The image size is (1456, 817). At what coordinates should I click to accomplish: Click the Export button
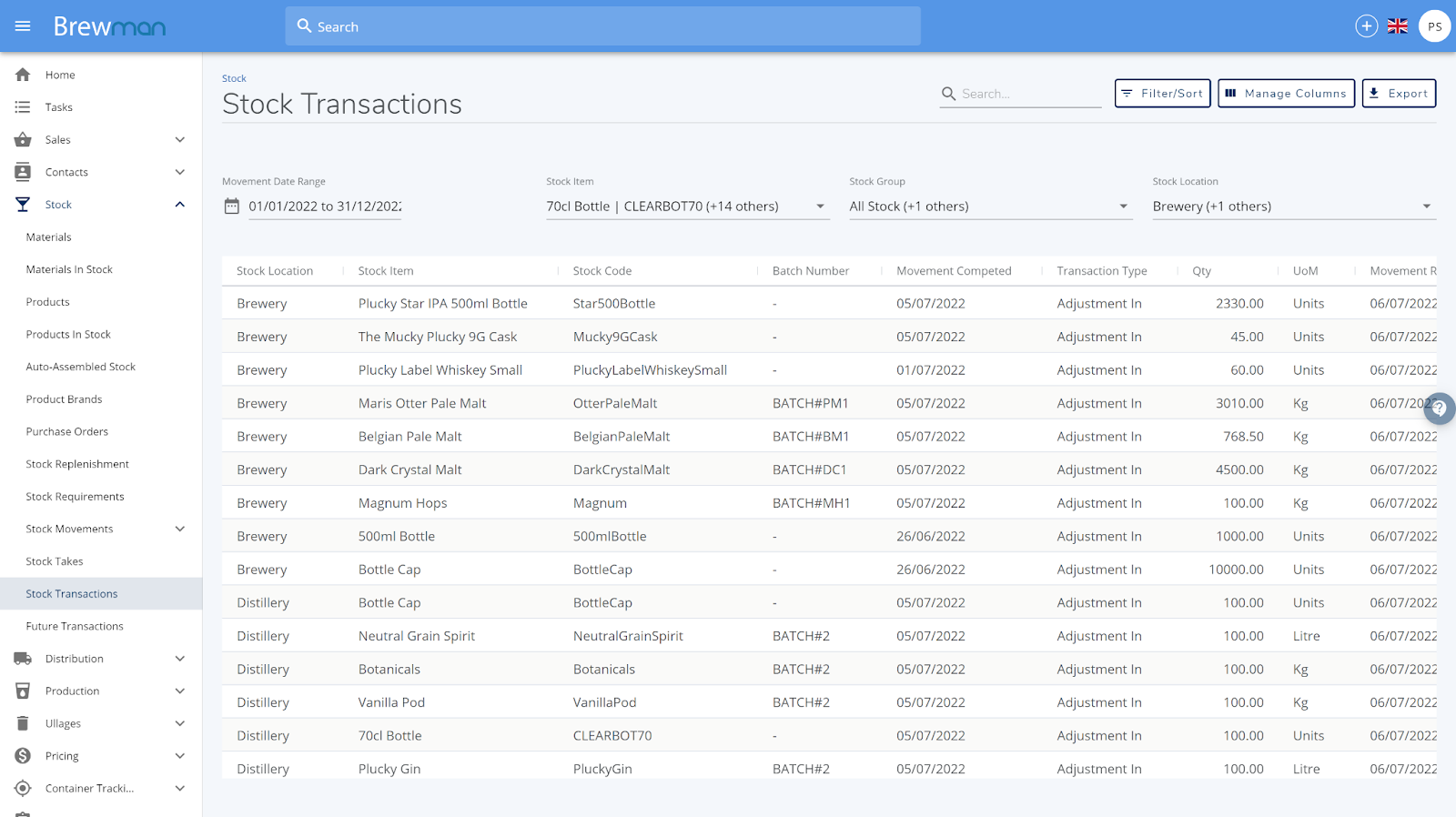1399,93
